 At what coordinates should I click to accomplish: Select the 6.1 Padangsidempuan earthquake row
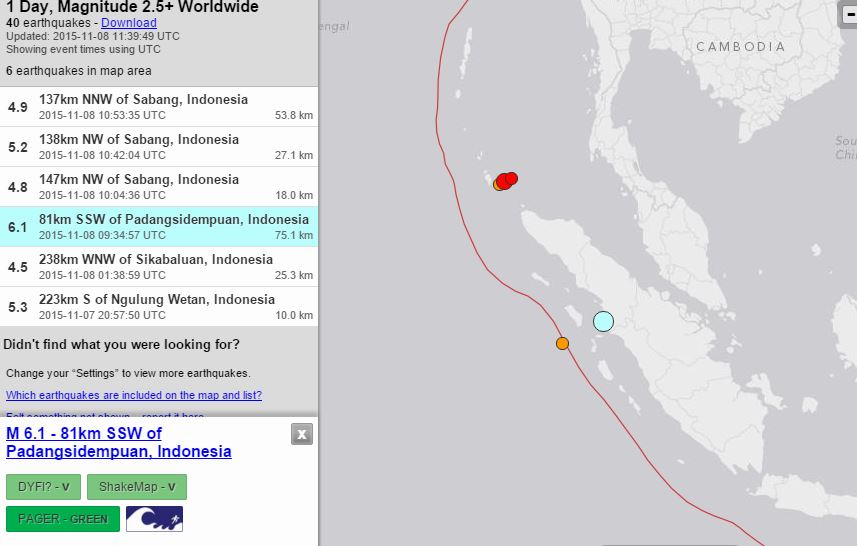coord(159,226)
